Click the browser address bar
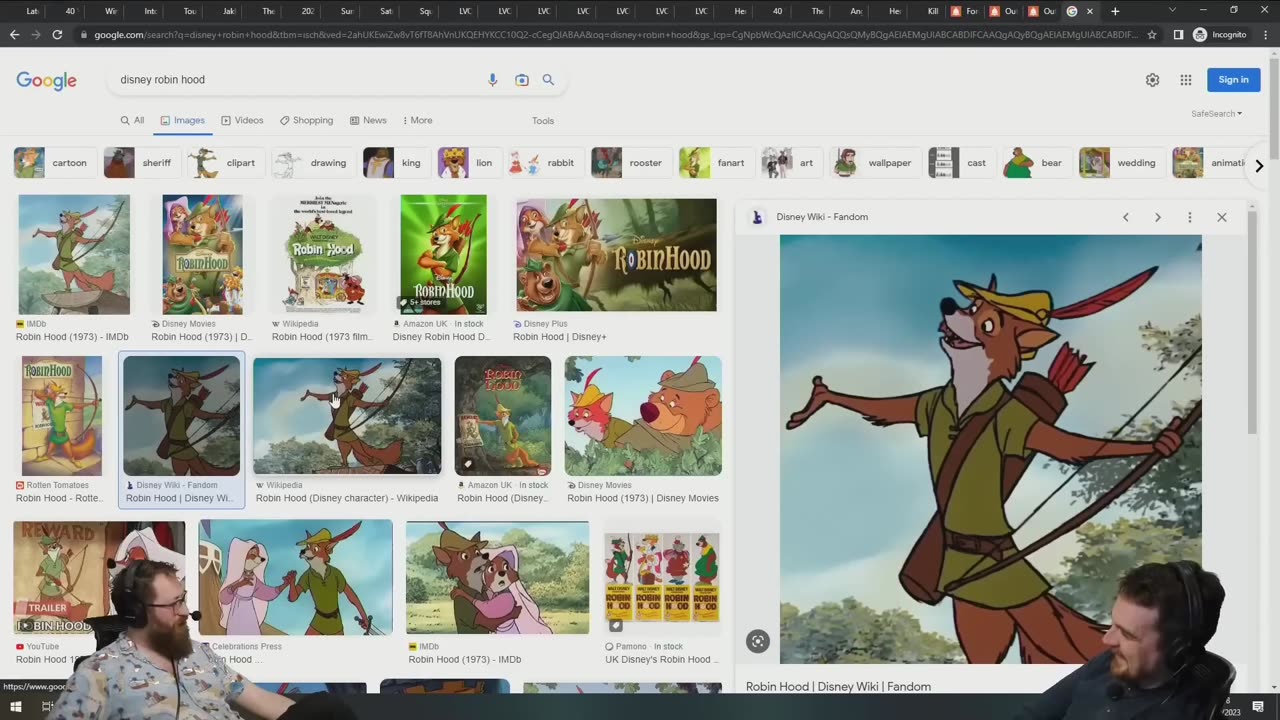 click(x=608, y=34)
